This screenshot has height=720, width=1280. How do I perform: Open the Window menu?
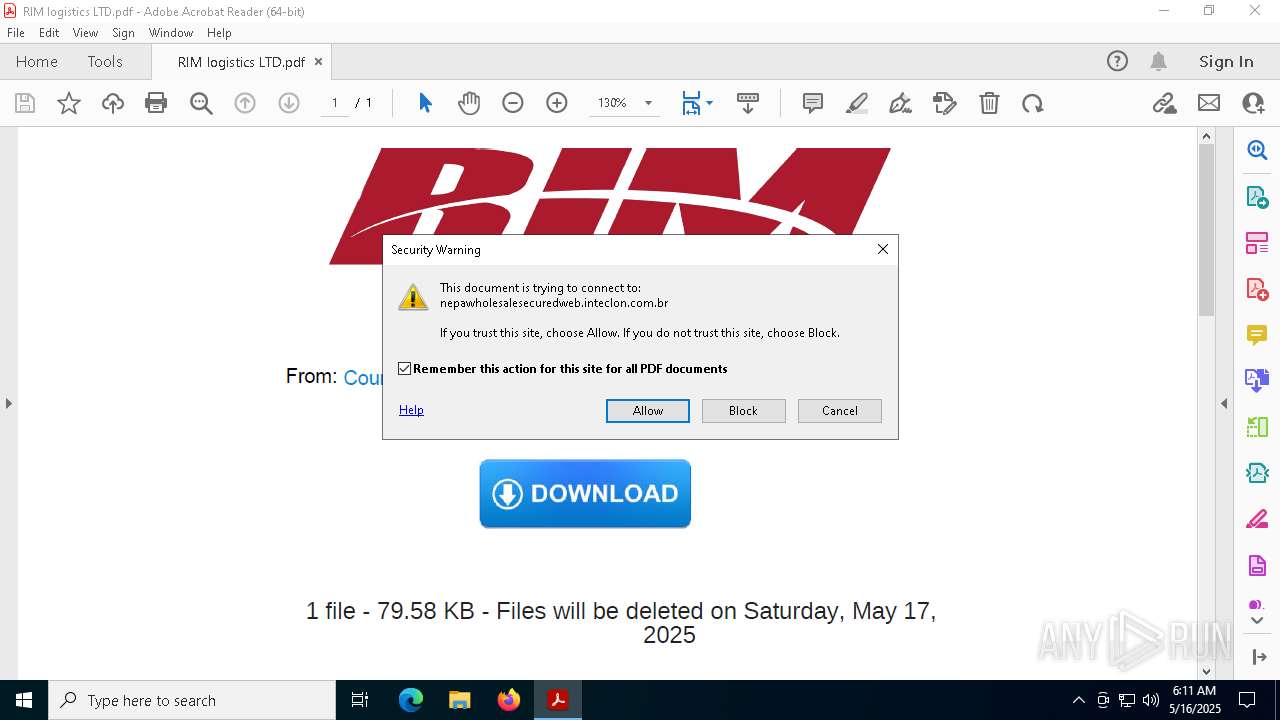point(171,32)
